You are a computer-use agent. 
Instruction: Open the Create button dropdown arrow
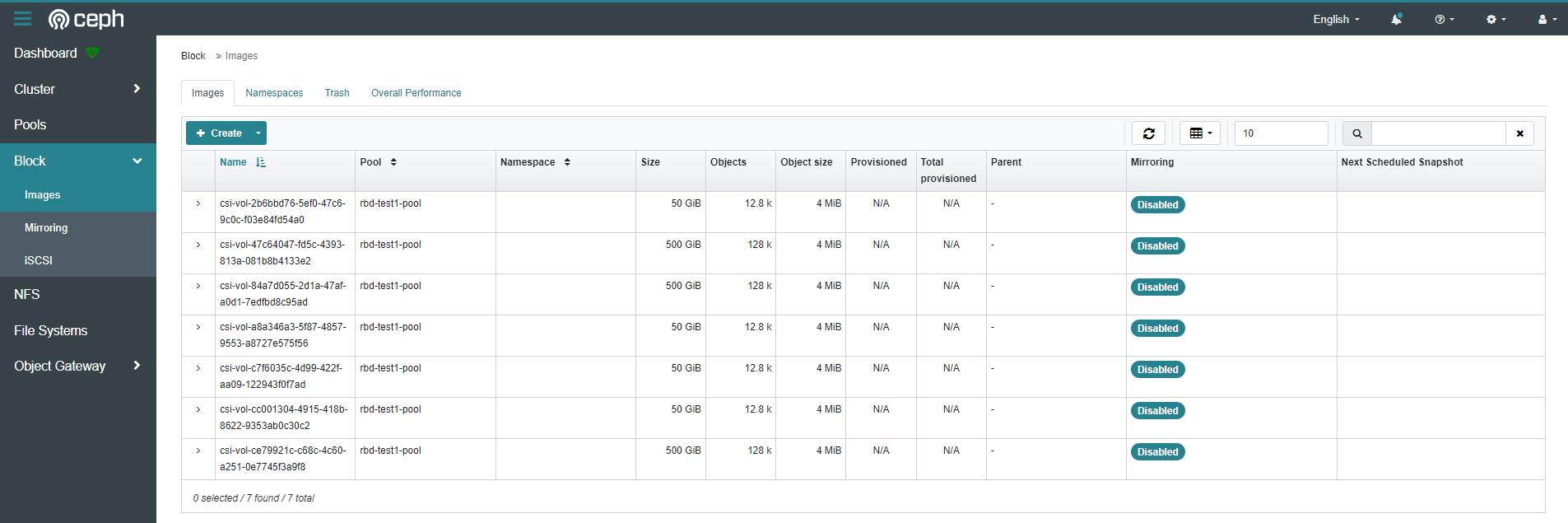[x=258, y=133]
